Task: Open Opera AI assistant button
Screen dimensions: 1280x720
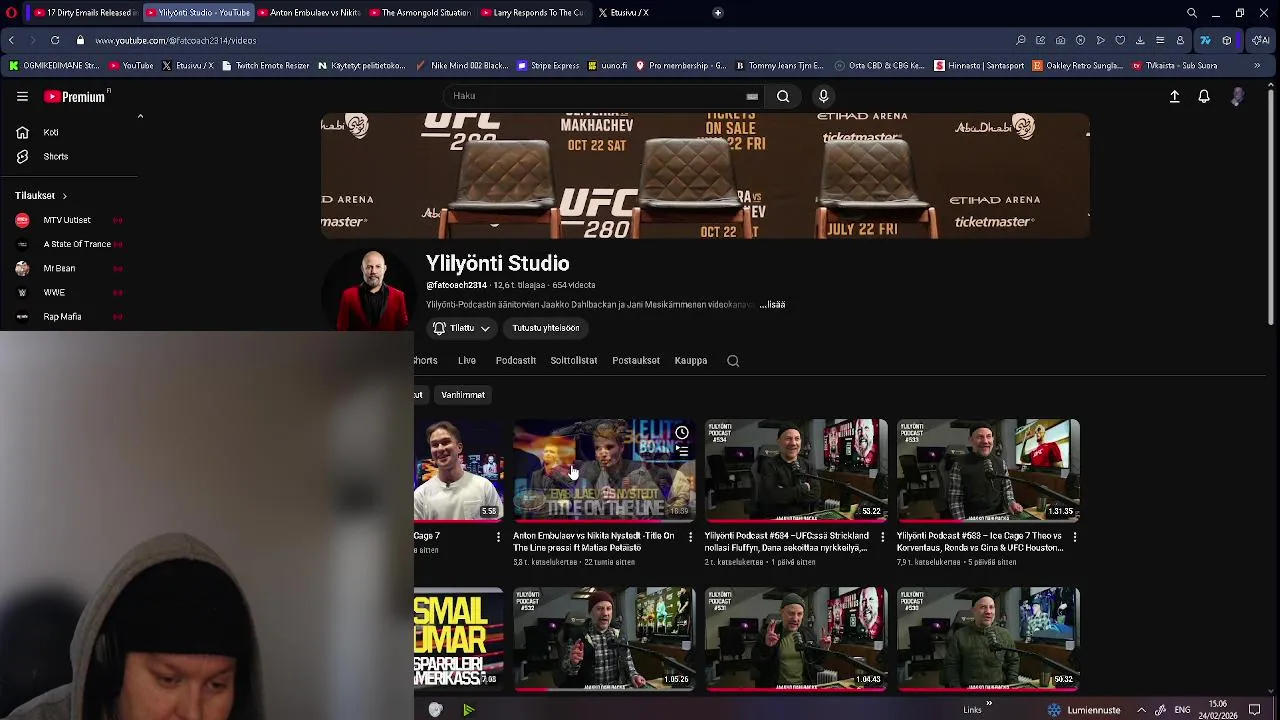Action: coord(1260,40)
